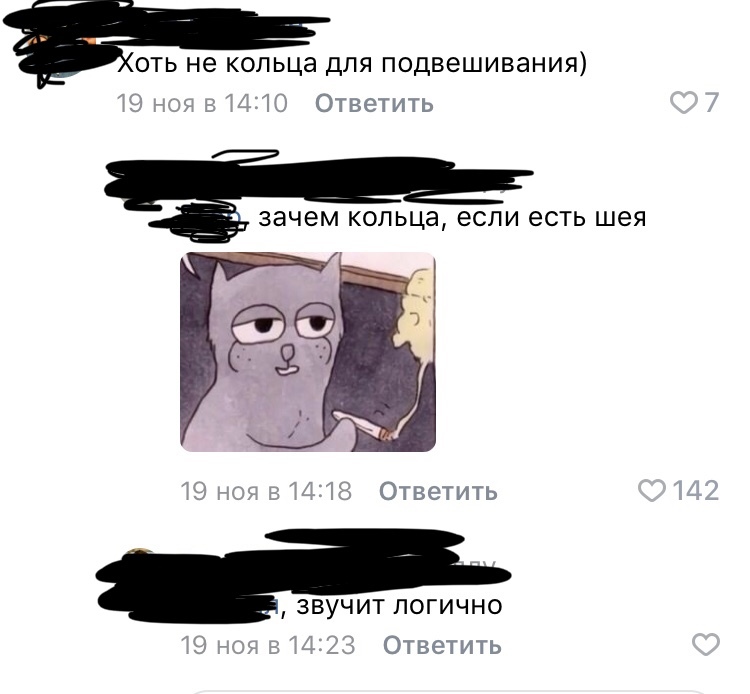750x694 pixels.
Task: Open the "19 ноя в 14:18" timestamp link
Action: [266, 491]
